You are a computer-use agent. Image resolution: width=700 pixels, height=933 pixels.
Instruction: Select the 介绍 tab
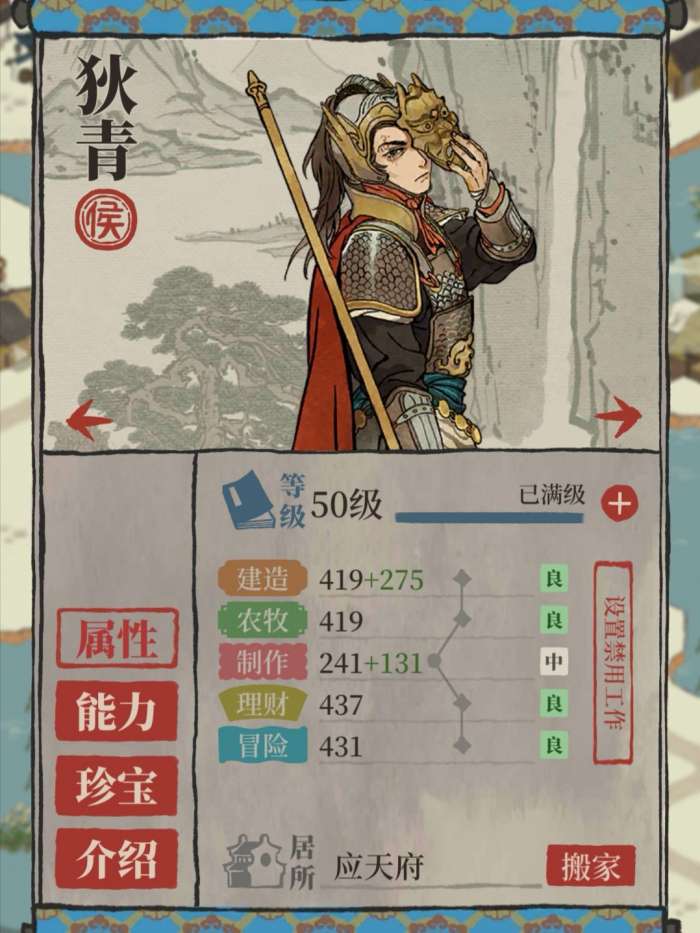[x=117, y=859]
